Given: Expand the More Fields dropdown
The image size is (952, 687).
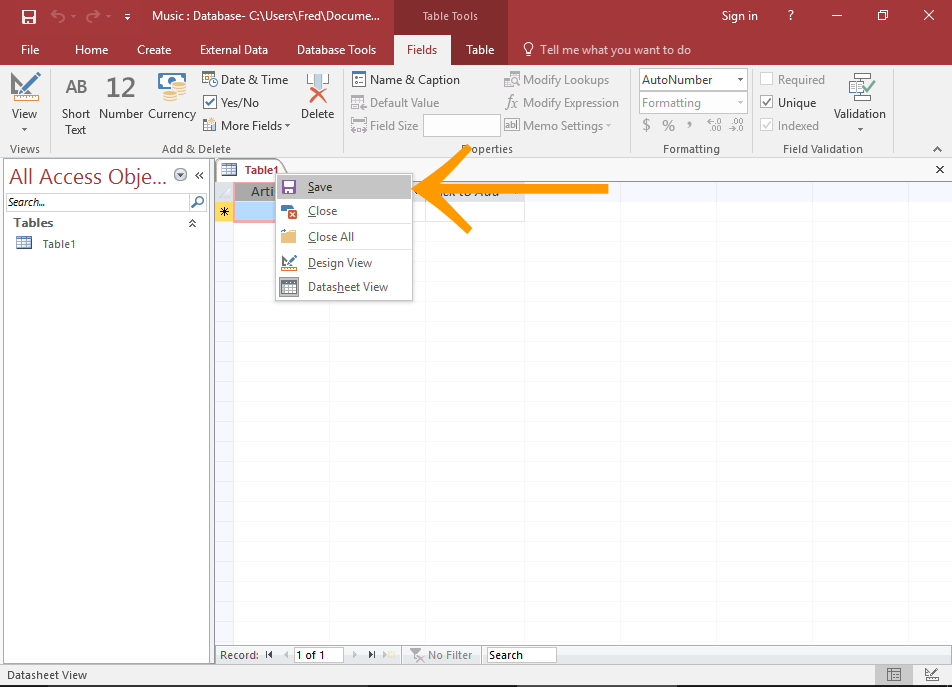Looking at the screenshot, I should click(x=247, y=126).
